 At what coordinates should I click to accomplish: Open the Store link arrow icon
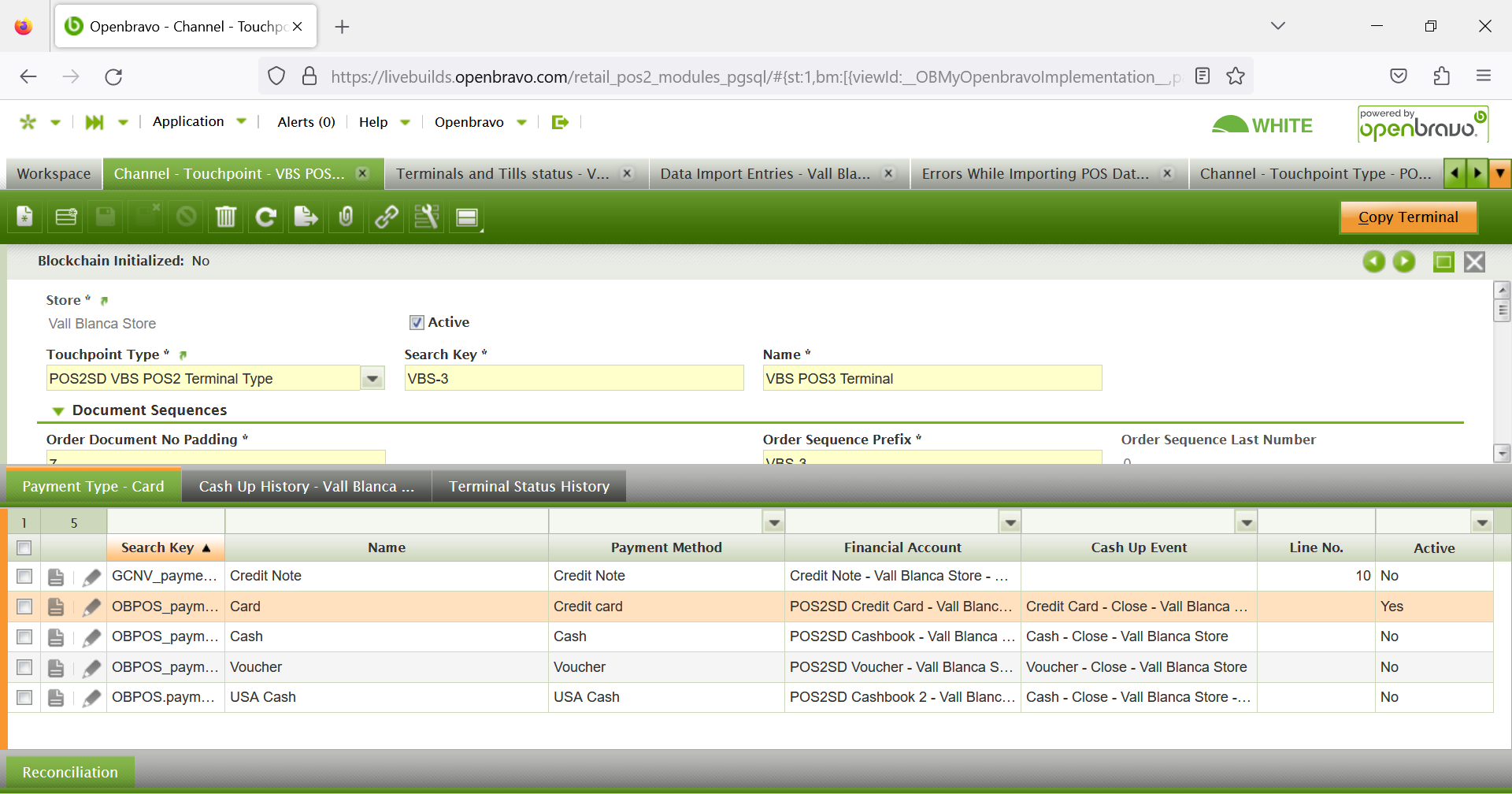coord(104,301)
